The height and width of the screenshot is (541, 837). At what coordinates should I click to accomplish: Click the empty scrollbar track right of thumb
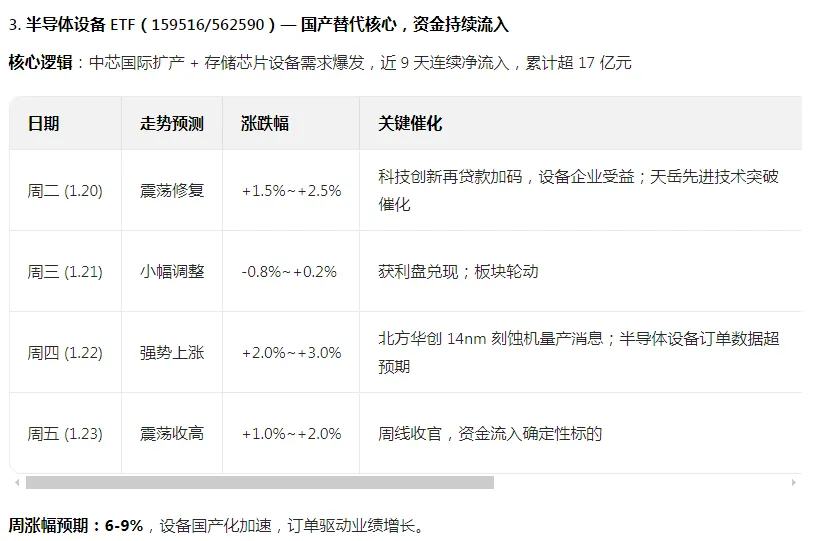point(641,483)
